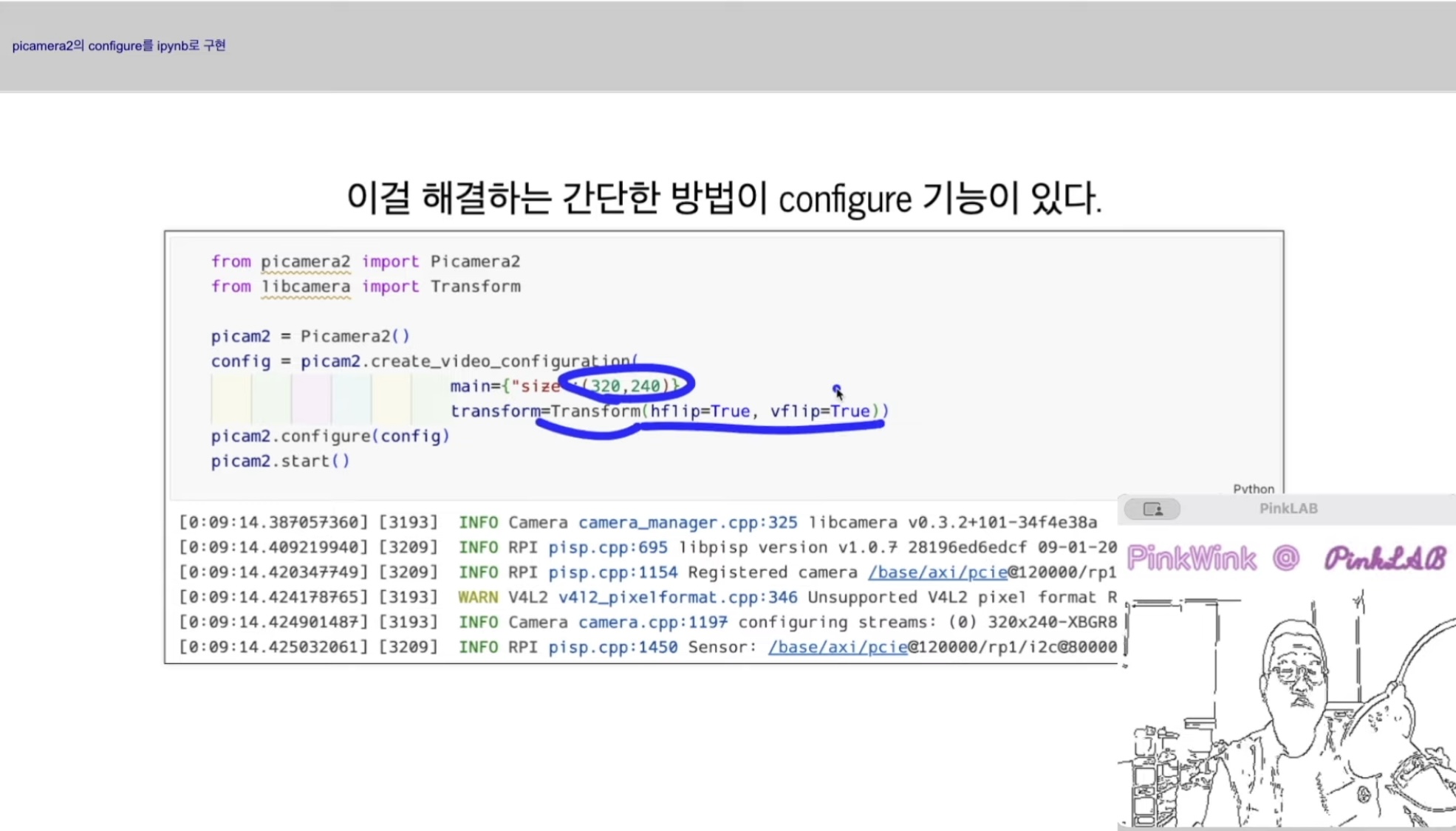Click the webcam edge-detection video thumbnail
This screenshot has width=1456, height=831.
pyautogui.click(x=1285, y=709)
